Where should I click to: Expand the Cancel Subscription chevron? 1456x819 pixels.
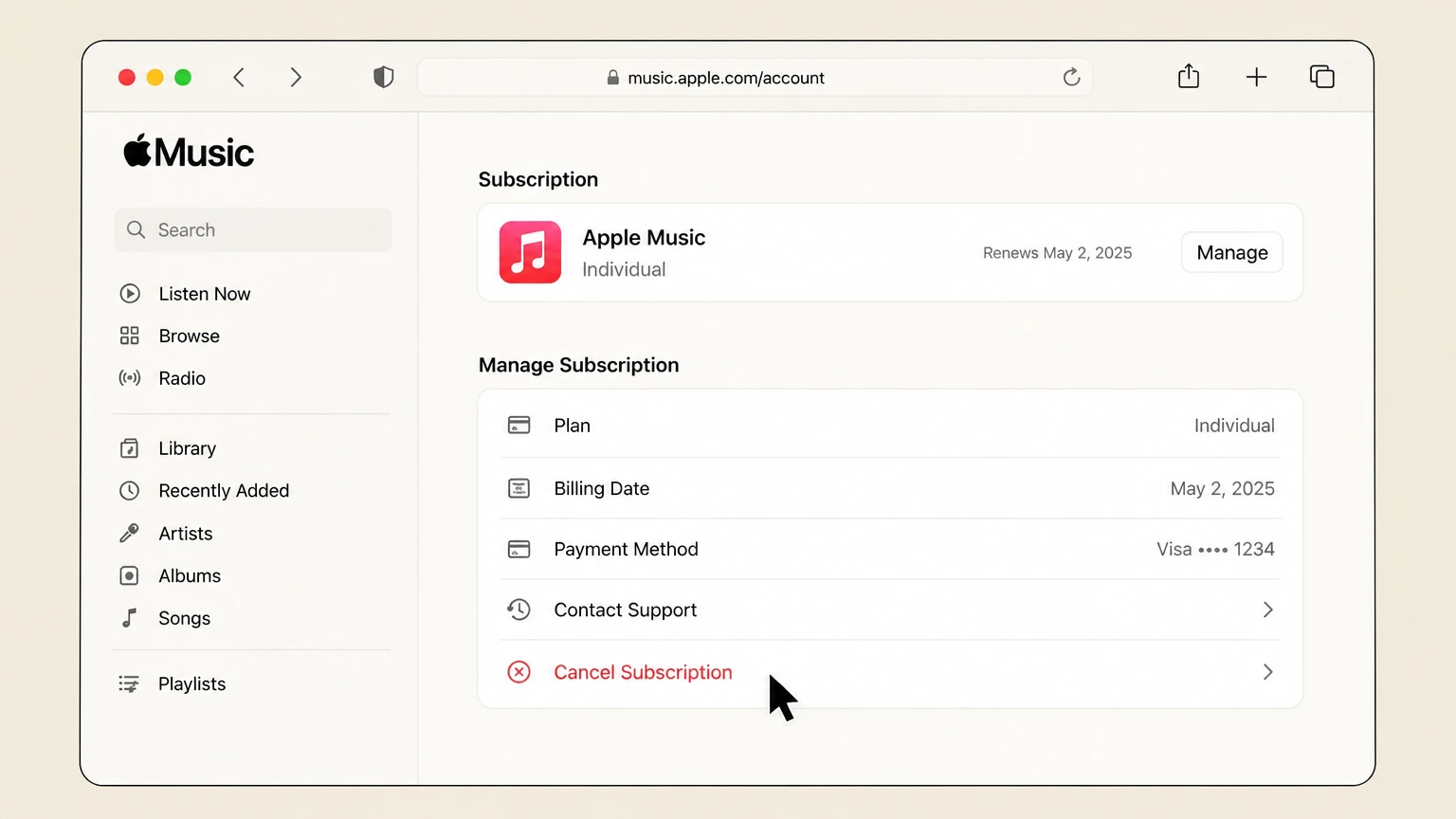[x=1267, y=672]
